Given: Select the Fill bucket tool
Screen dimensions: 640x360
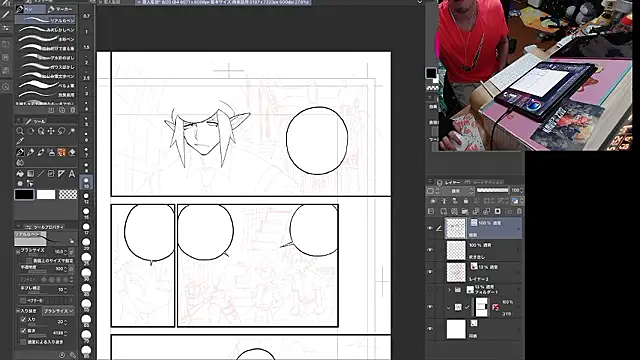Looking at the screenshot, I should pos(20,174).
